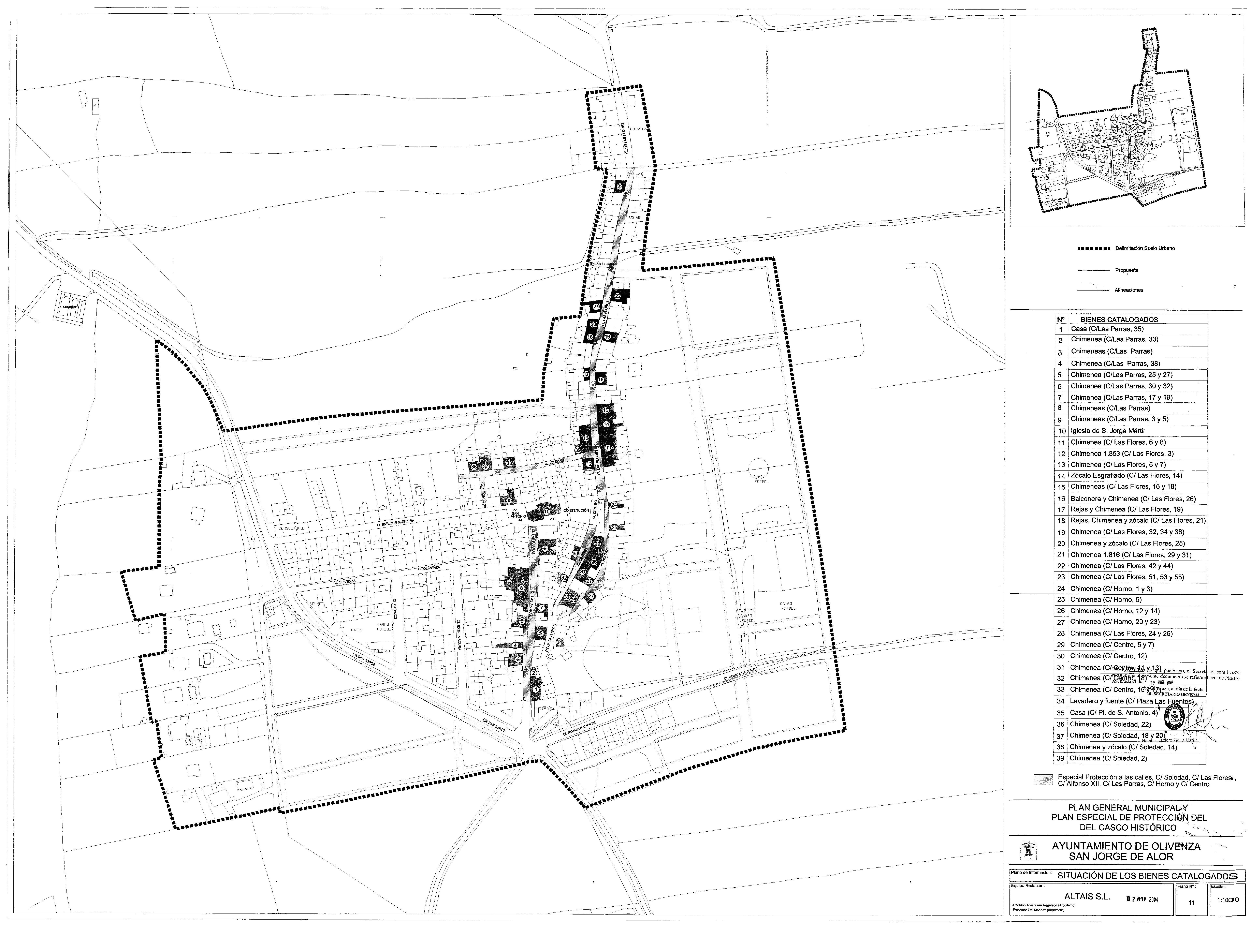Select map marker number 24
Screen dimensions: 1251x952
point(614,505)
